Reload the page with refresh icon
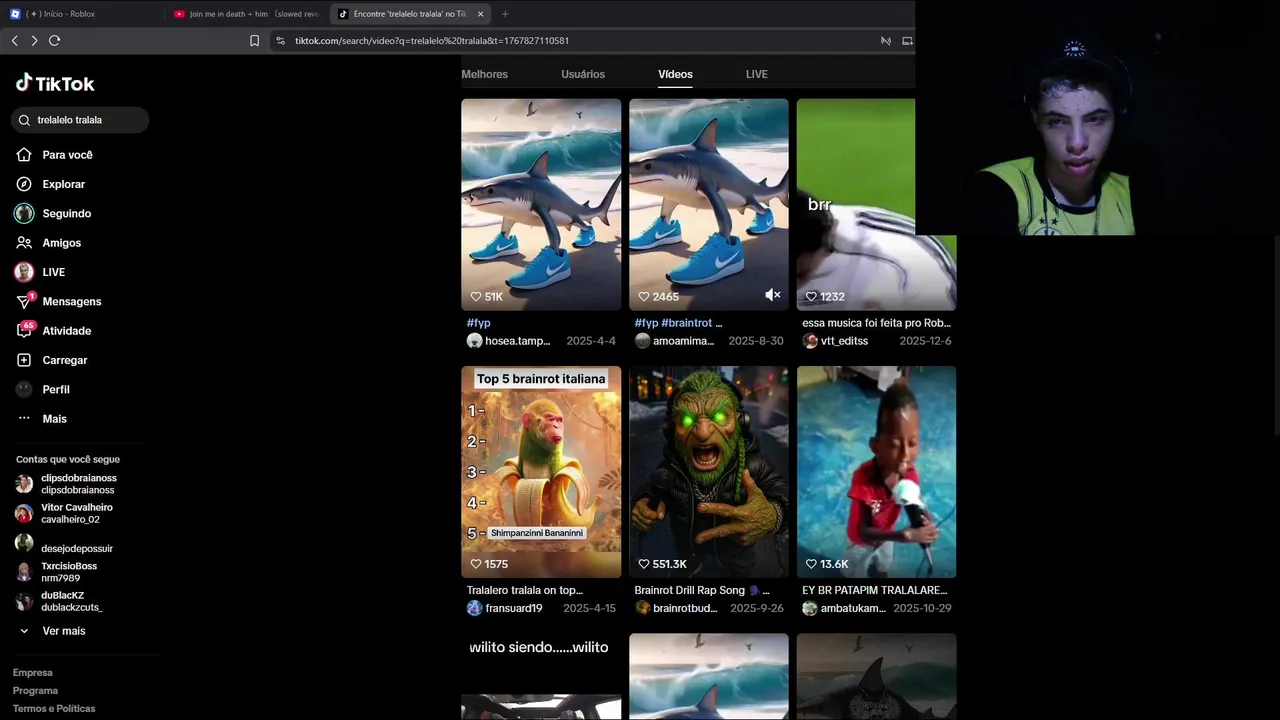 point(54,40)
